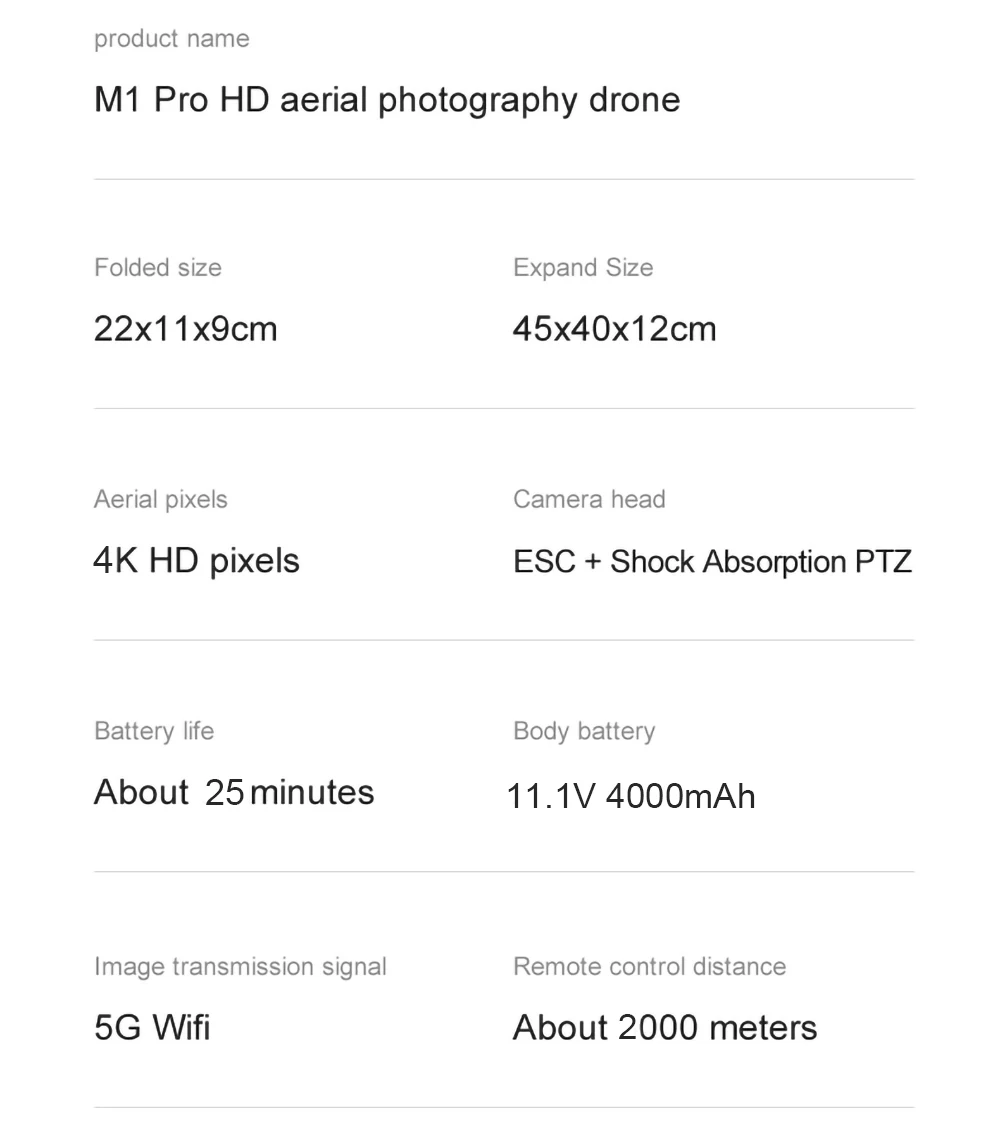Select the 45x40x12cm expand size value
Image resolution: width=1000 pixels, height=1132 pixels.
click(x=614, y=329)
